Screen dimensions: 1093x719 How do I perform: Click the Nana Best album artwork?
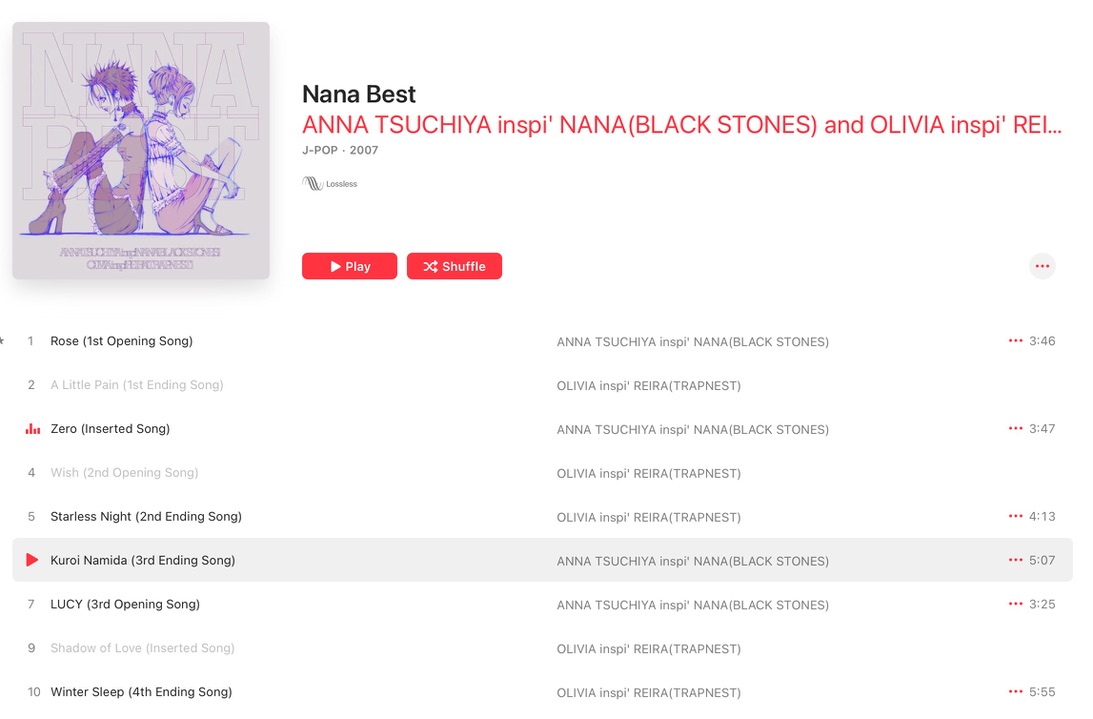pos(141,151)
